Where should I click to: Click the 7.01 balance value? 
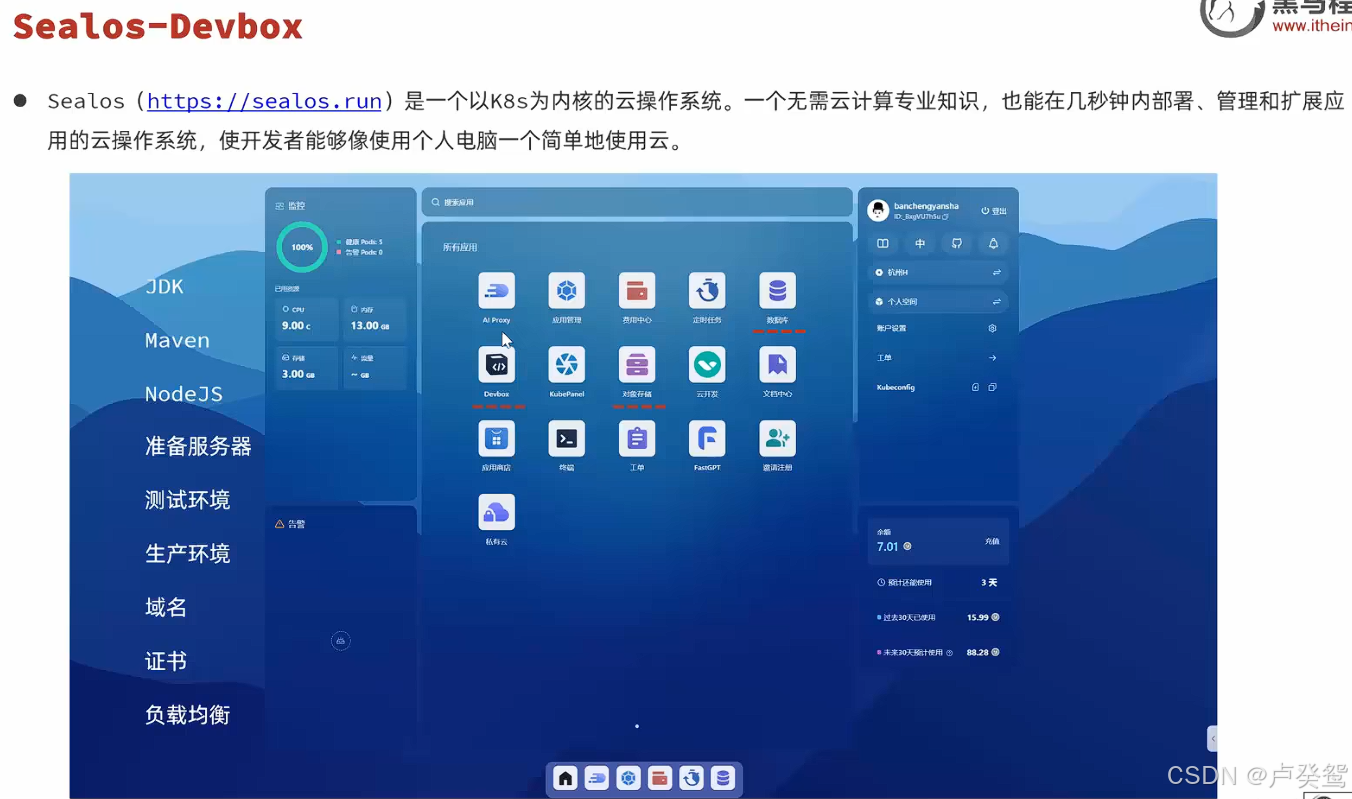pyautogui.click(x=888, y=547)
